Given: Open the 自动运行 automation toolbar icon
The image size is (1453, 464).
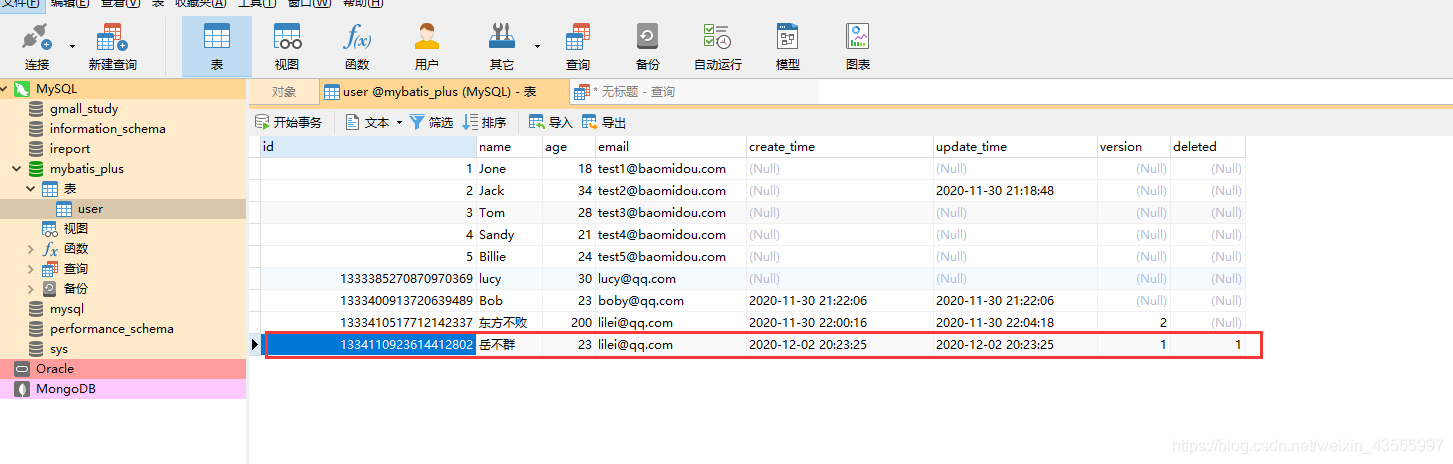Looking at the screenshot, I should coord(718,46).
